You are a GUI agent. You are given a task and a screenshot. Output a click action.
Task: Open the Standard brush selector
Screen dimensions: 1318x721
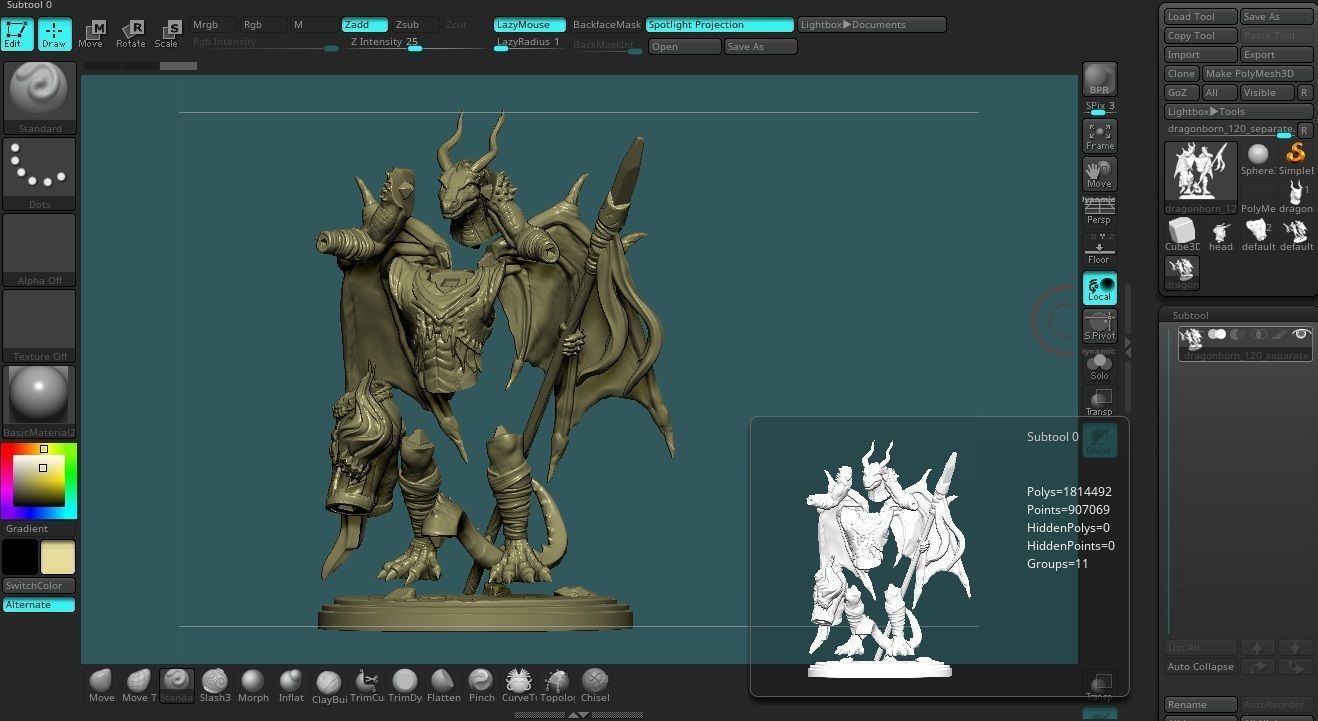40,98
